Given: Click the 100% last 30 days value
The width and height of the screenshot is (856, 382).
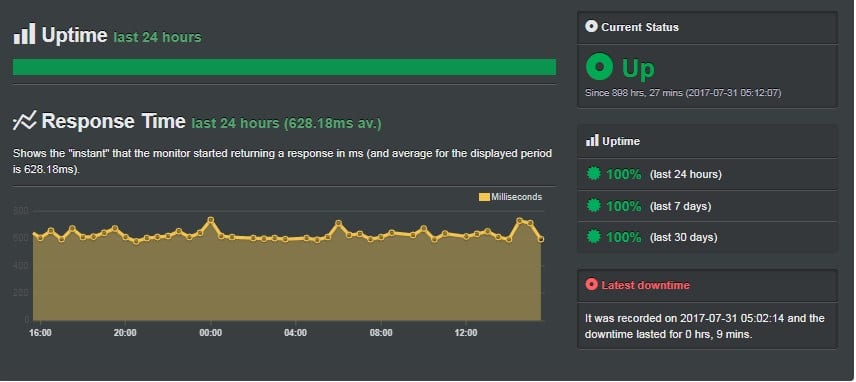Looking at the screenshot, I should (623, 237).
